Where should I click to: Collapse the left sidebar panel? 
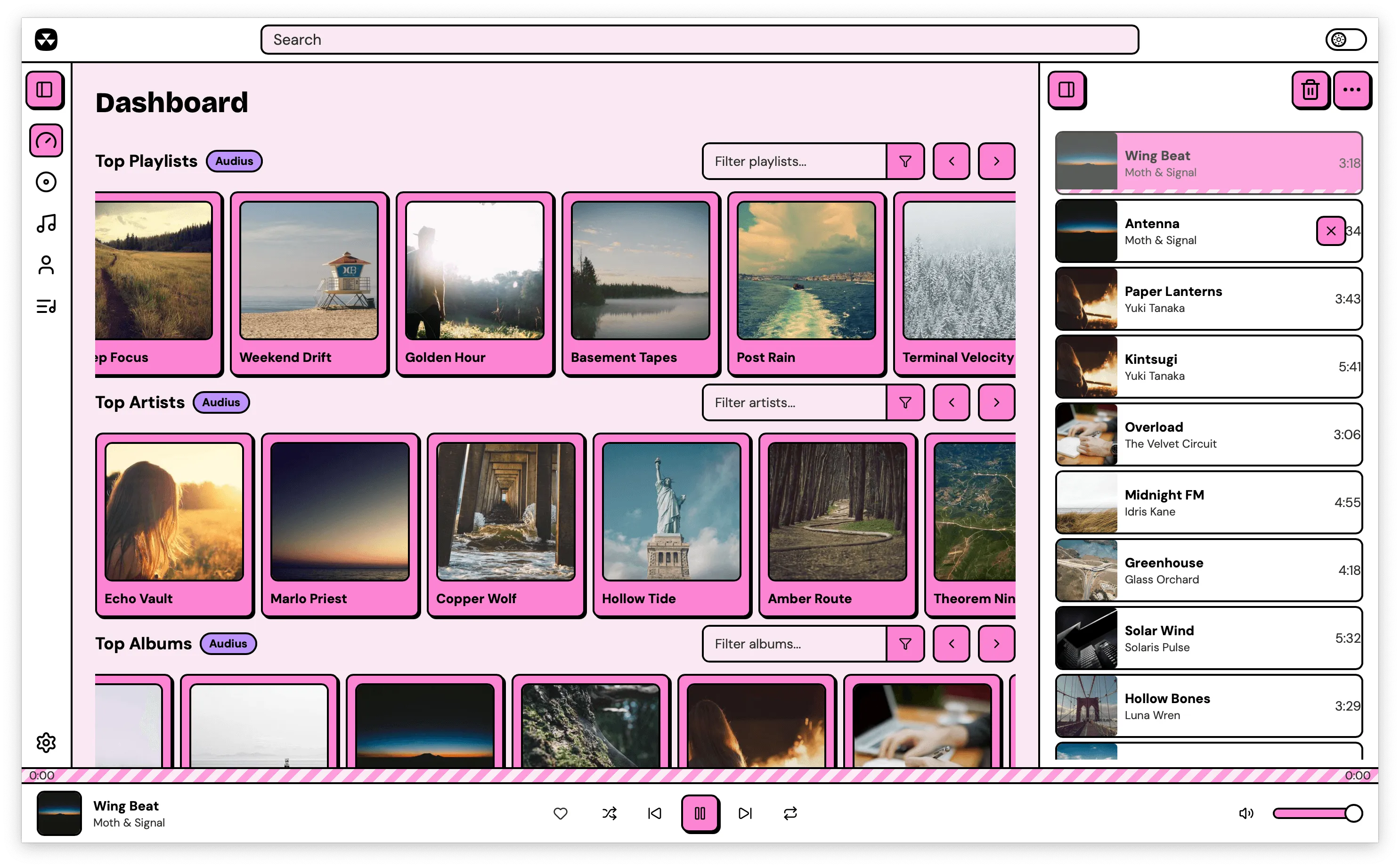(44, 90)
